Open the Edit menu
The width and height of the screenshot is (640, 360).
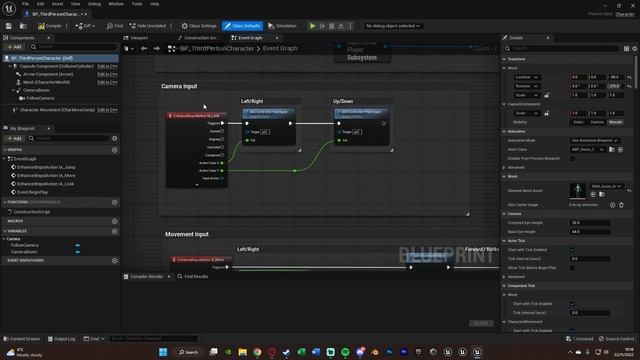40,4
